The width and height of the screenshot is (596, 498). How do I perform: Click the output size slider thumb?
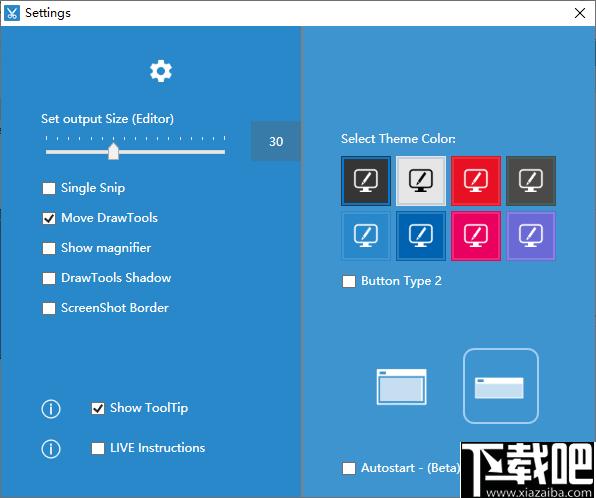pyautogui.click(x=113, y=151)
